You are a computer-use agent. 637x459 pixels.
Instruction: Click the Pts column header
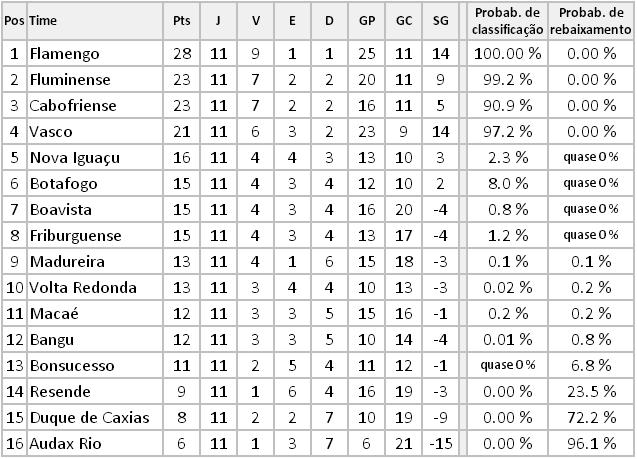(x=181, y=20)
